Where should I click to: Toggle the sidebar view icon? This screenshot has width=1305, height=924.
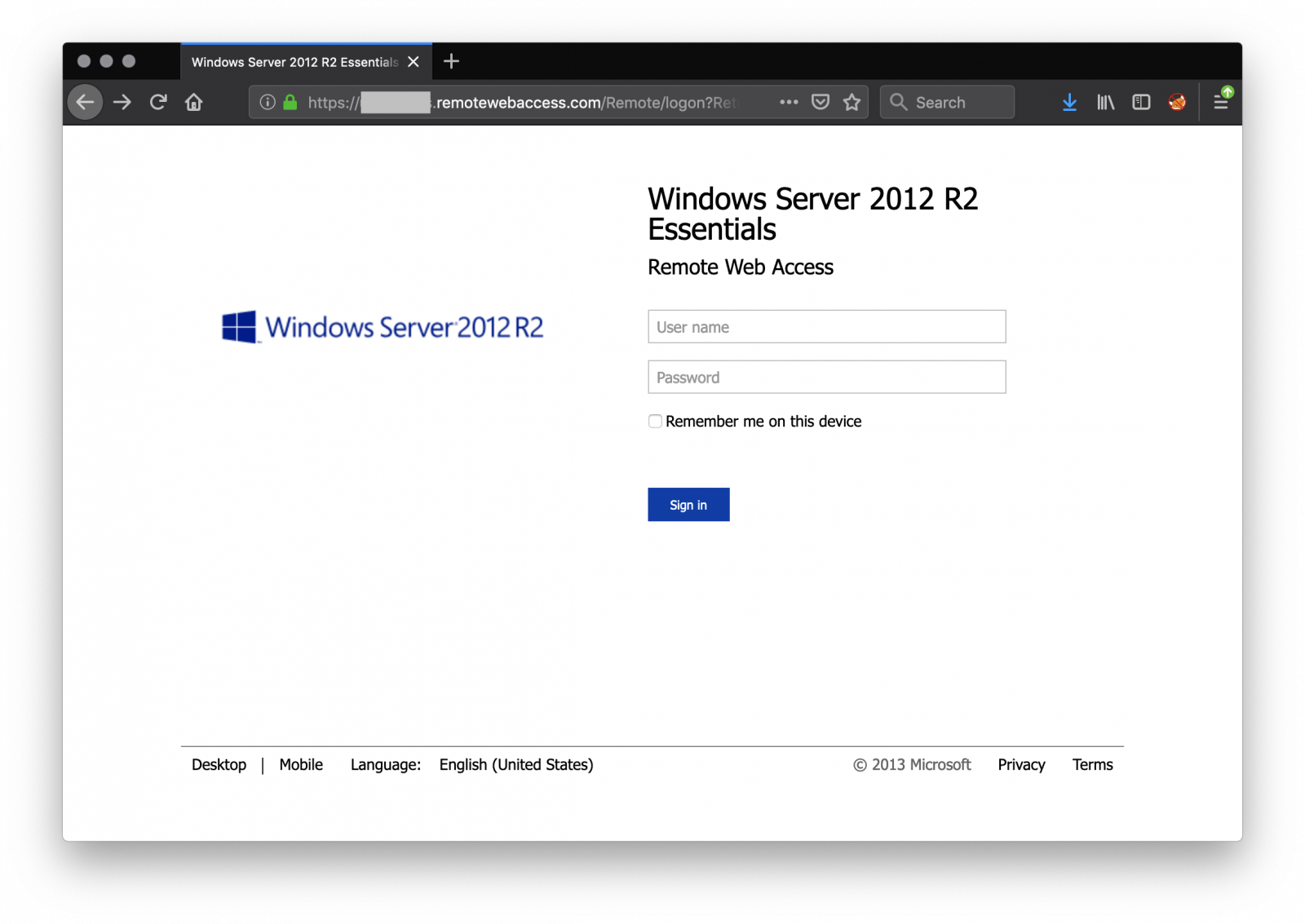[1141, 102]
